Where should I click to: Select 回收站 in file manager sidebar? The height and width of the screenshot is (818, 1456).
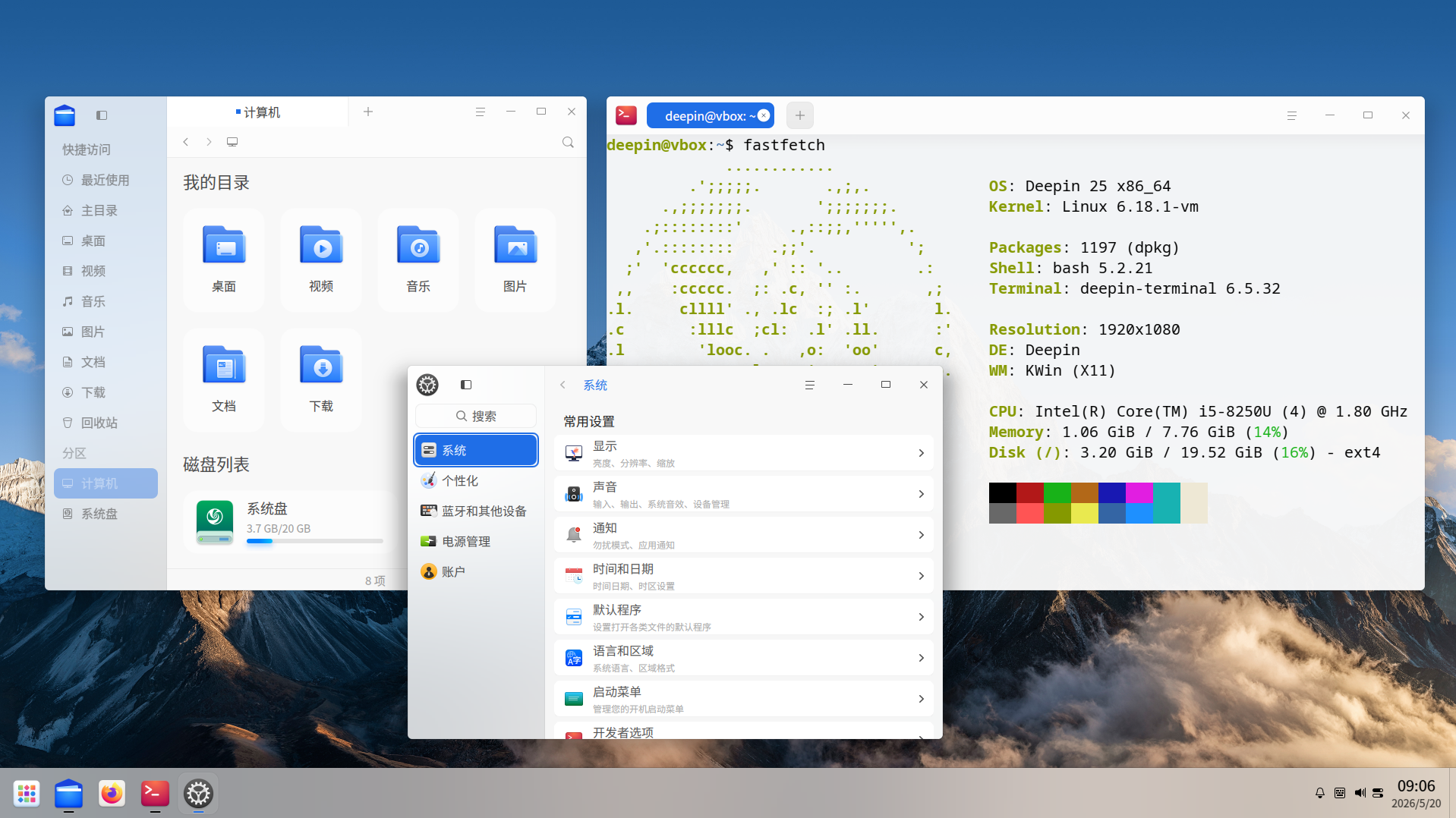(x=106, y=423)
